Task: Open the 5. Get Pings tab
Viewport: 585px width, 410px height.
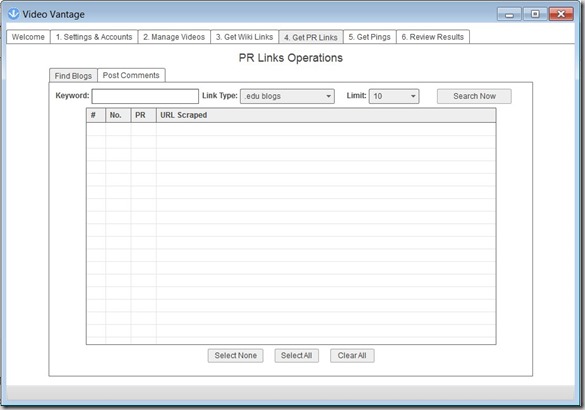Action: click(369, 37)
